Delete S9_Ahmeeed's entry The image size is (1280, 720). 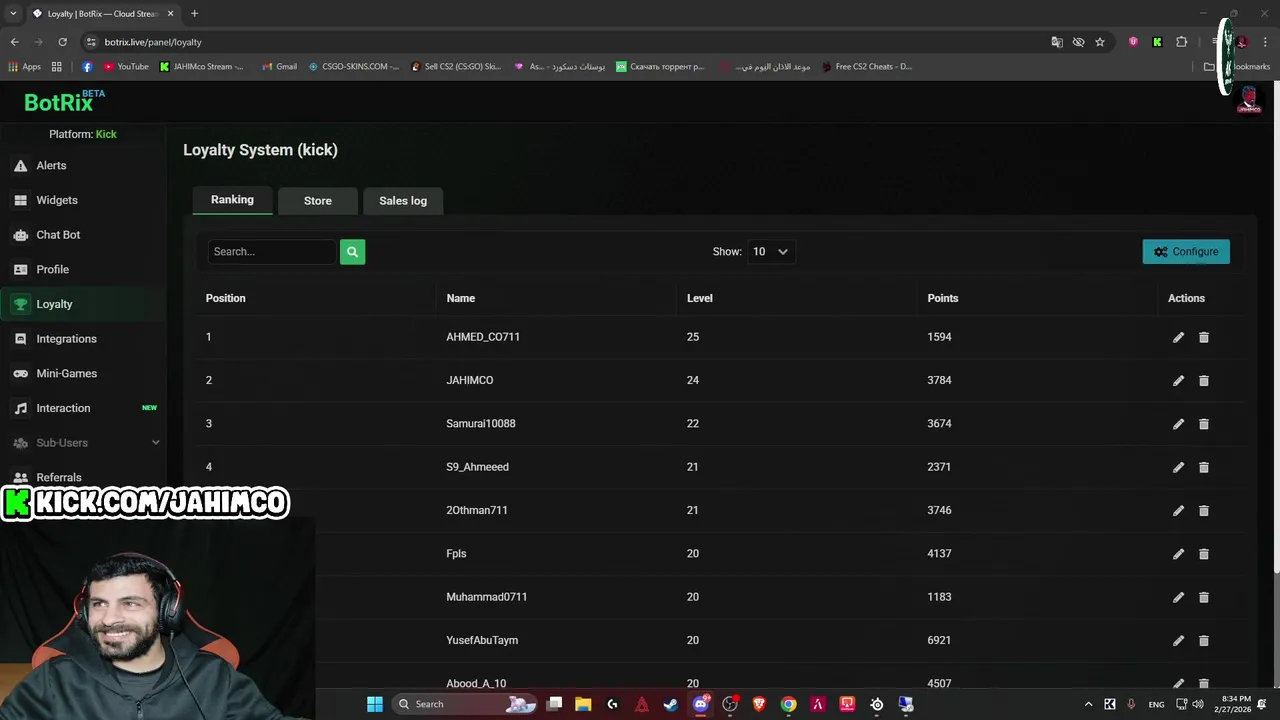(1204, 467)
